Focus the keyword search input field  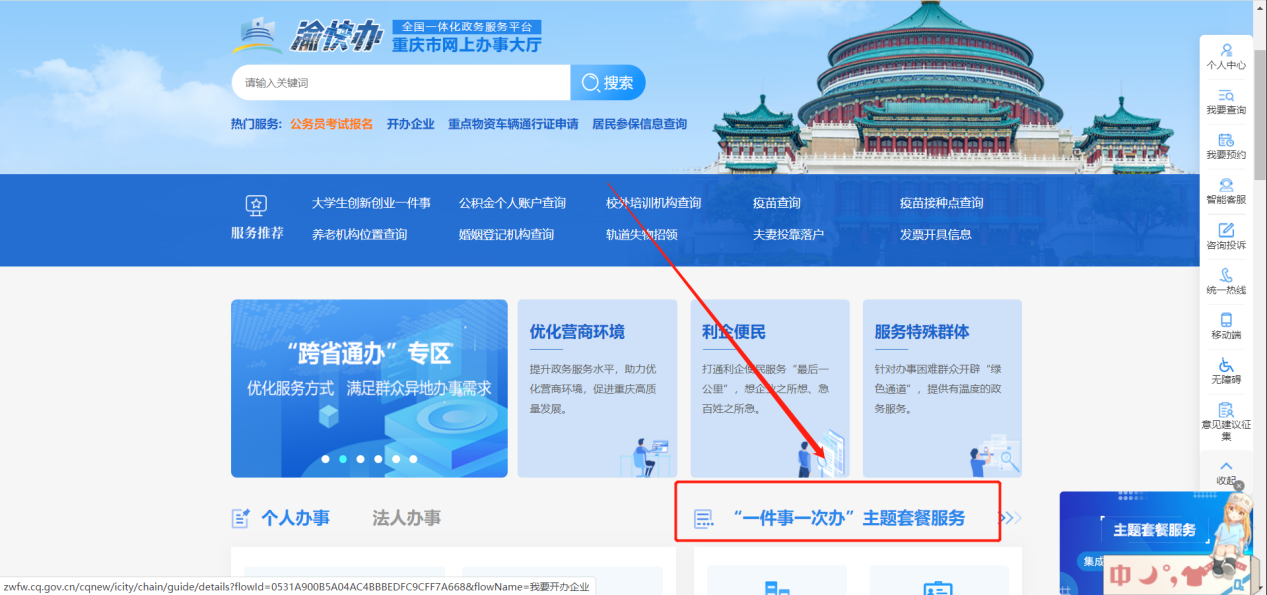[x=401, y=83]
